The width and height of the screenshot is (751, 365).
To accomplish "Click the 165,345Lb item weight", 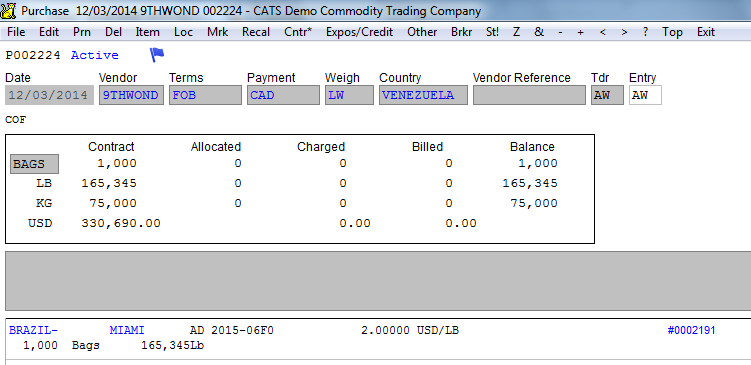I will [173, 345].
